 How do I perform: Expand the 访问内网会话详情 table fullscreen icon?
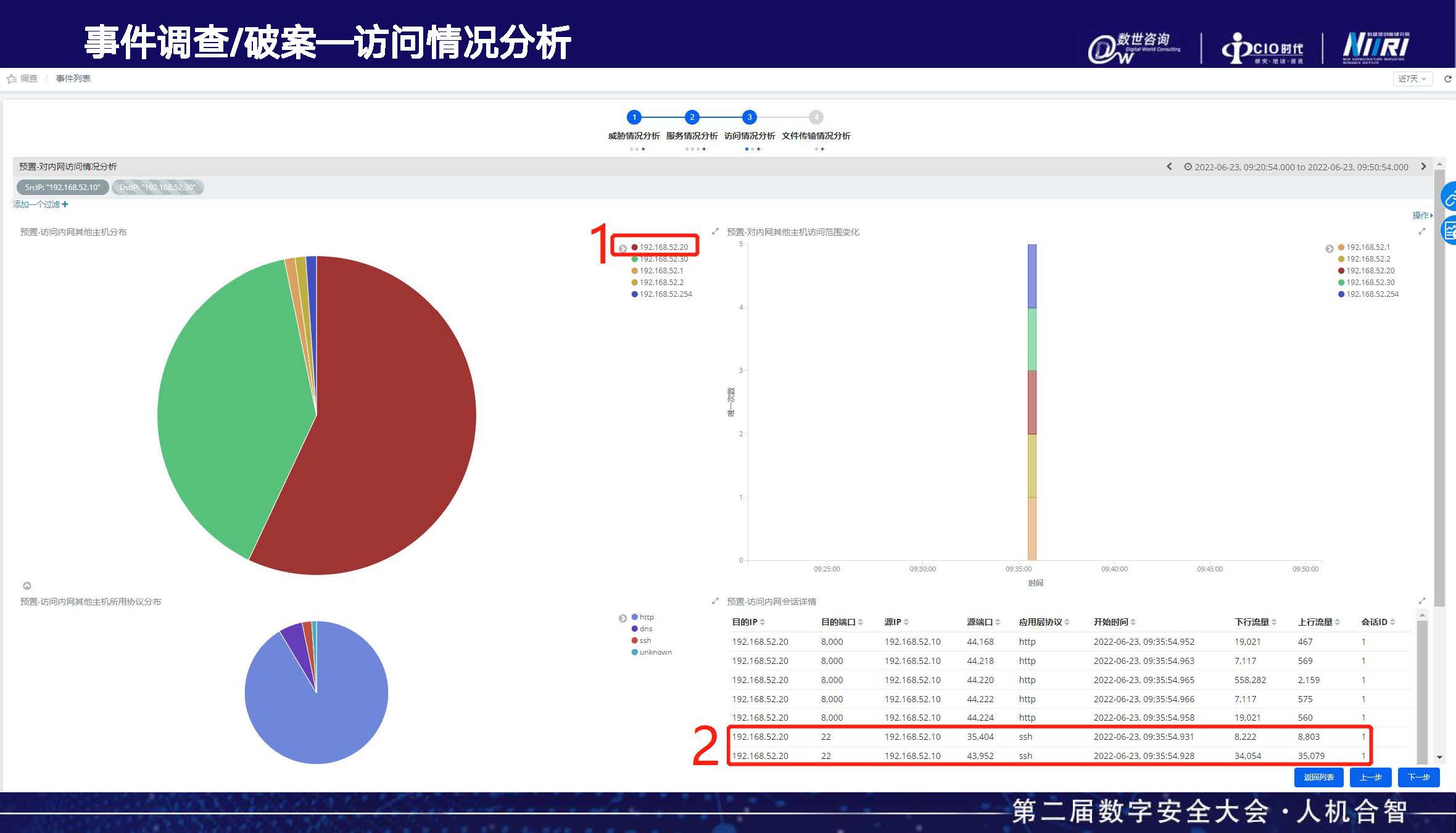click(1422, 600)
